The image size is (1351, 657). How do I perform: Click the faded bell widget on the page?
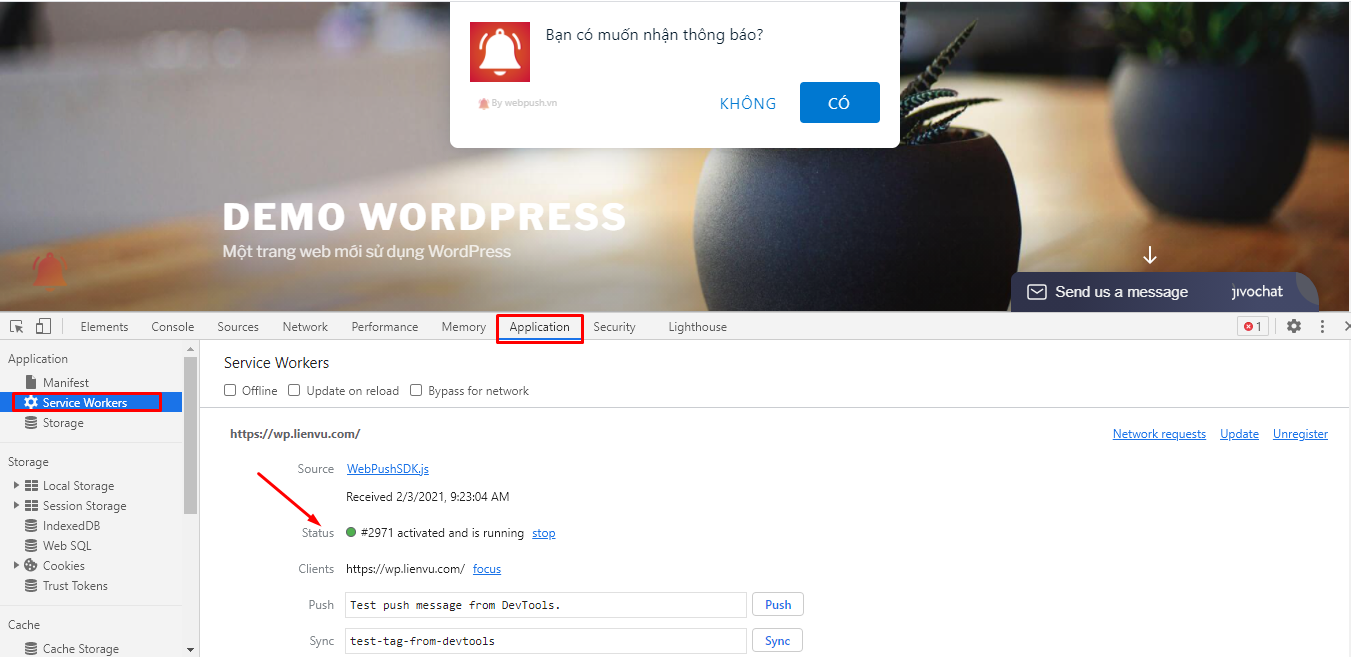(x=49, y=269)
